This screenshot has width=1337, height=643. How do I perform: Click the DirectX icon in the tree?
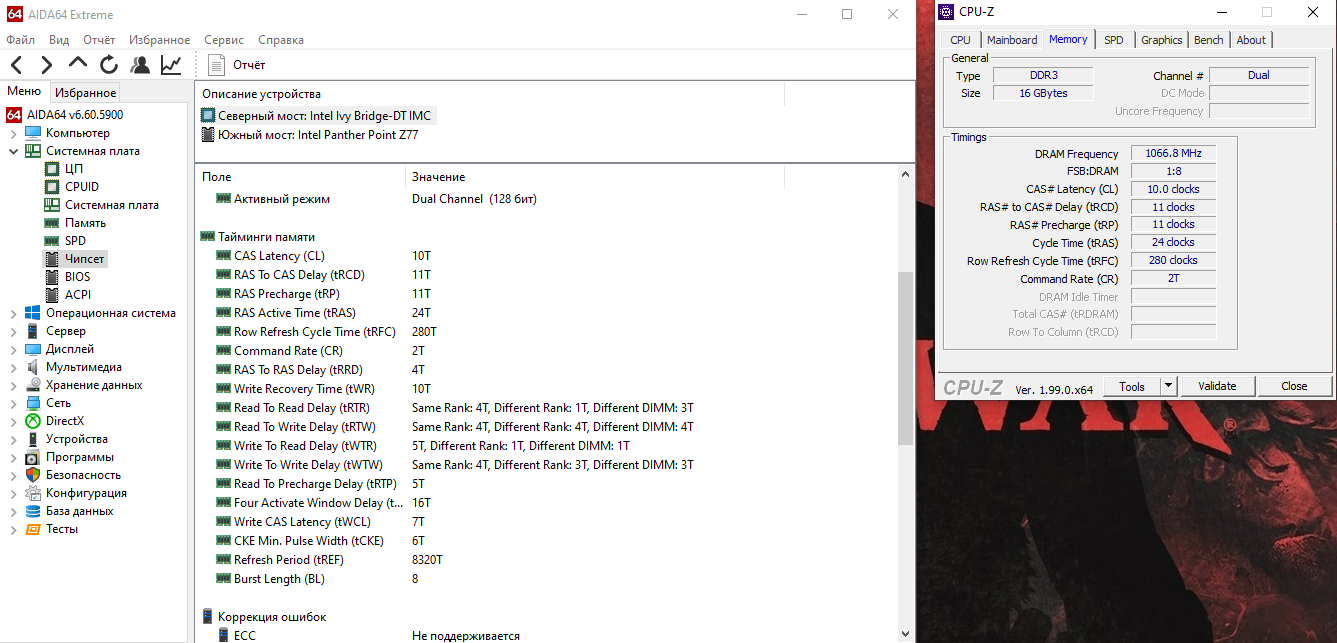pyautogui.click(x=33, y=421)
